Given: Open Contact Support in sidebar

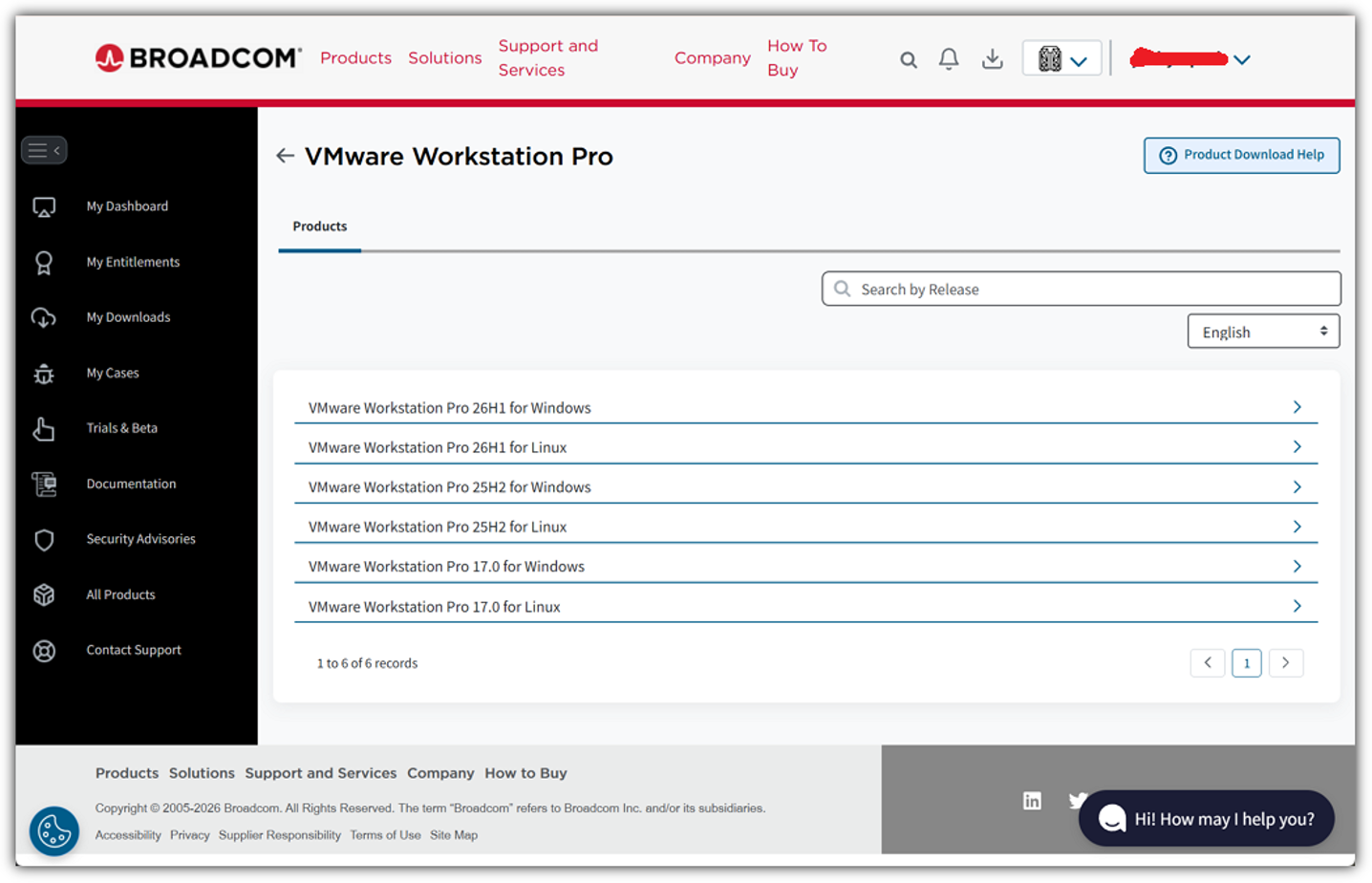Looking at the screenshot, I should pyautogui.click(x=134, y=650).
